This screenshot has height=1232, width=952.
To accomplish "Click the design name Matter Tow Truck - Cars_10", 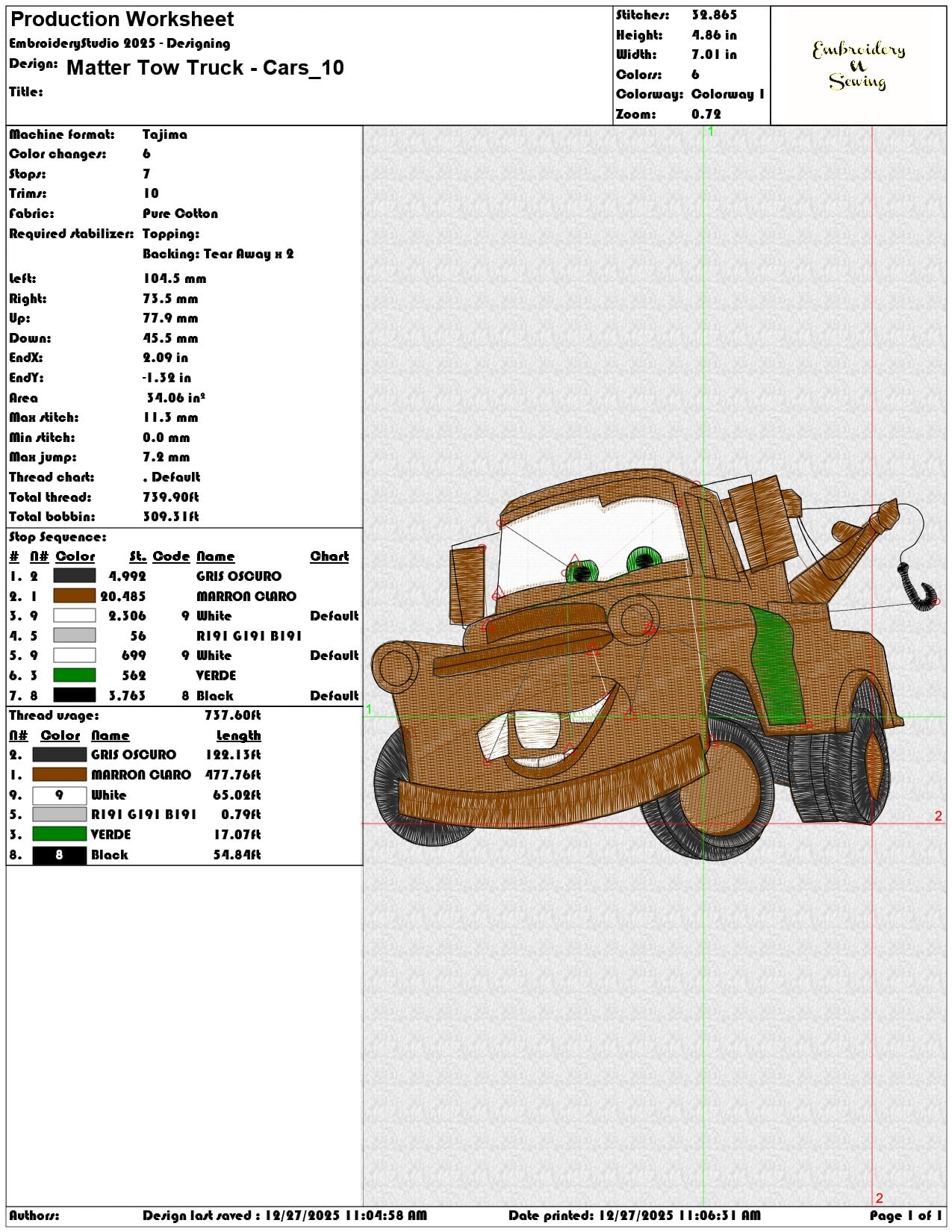I will pos(205,68).
